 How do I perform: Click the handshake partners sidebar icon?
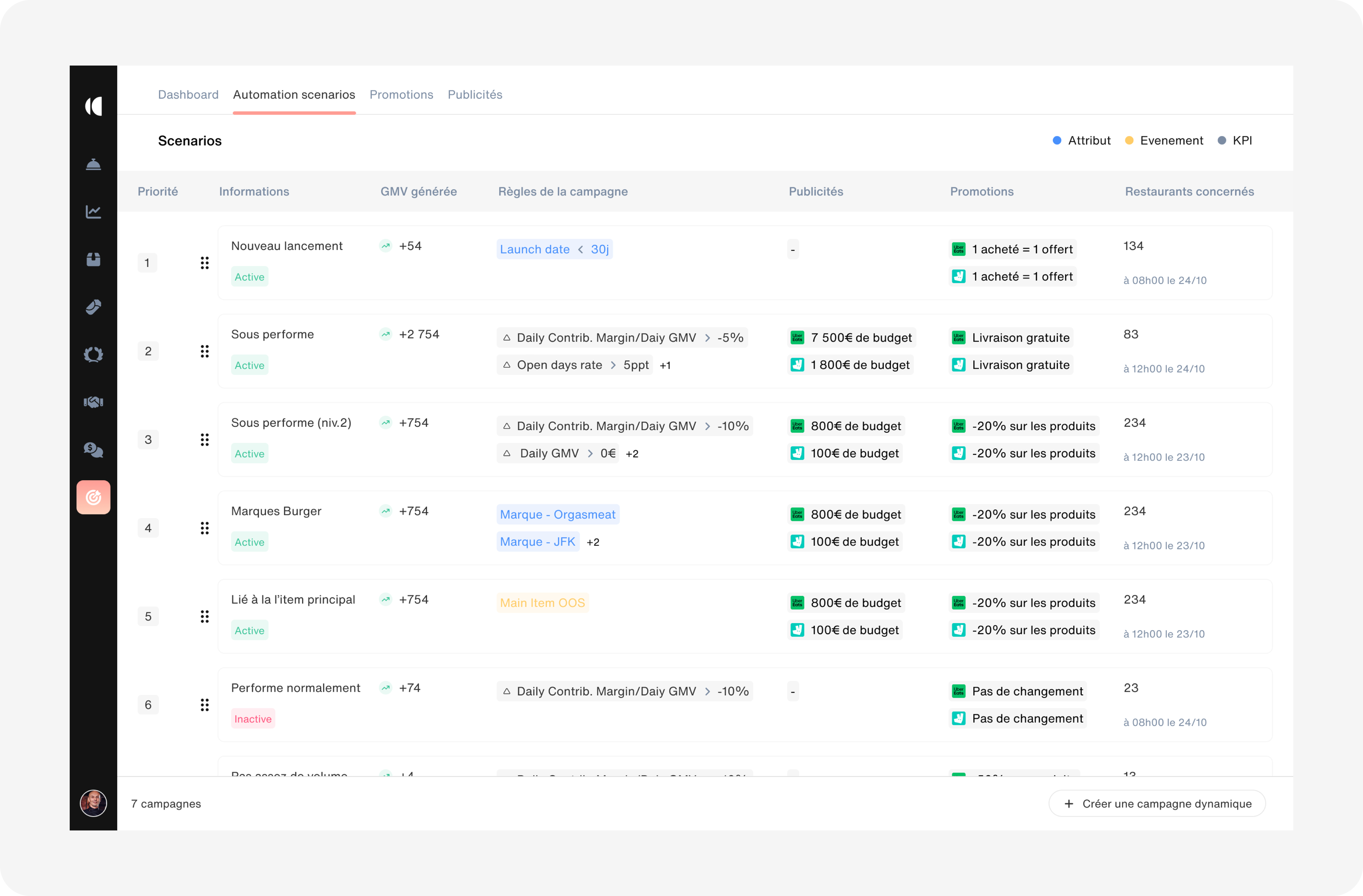point(93,402)
